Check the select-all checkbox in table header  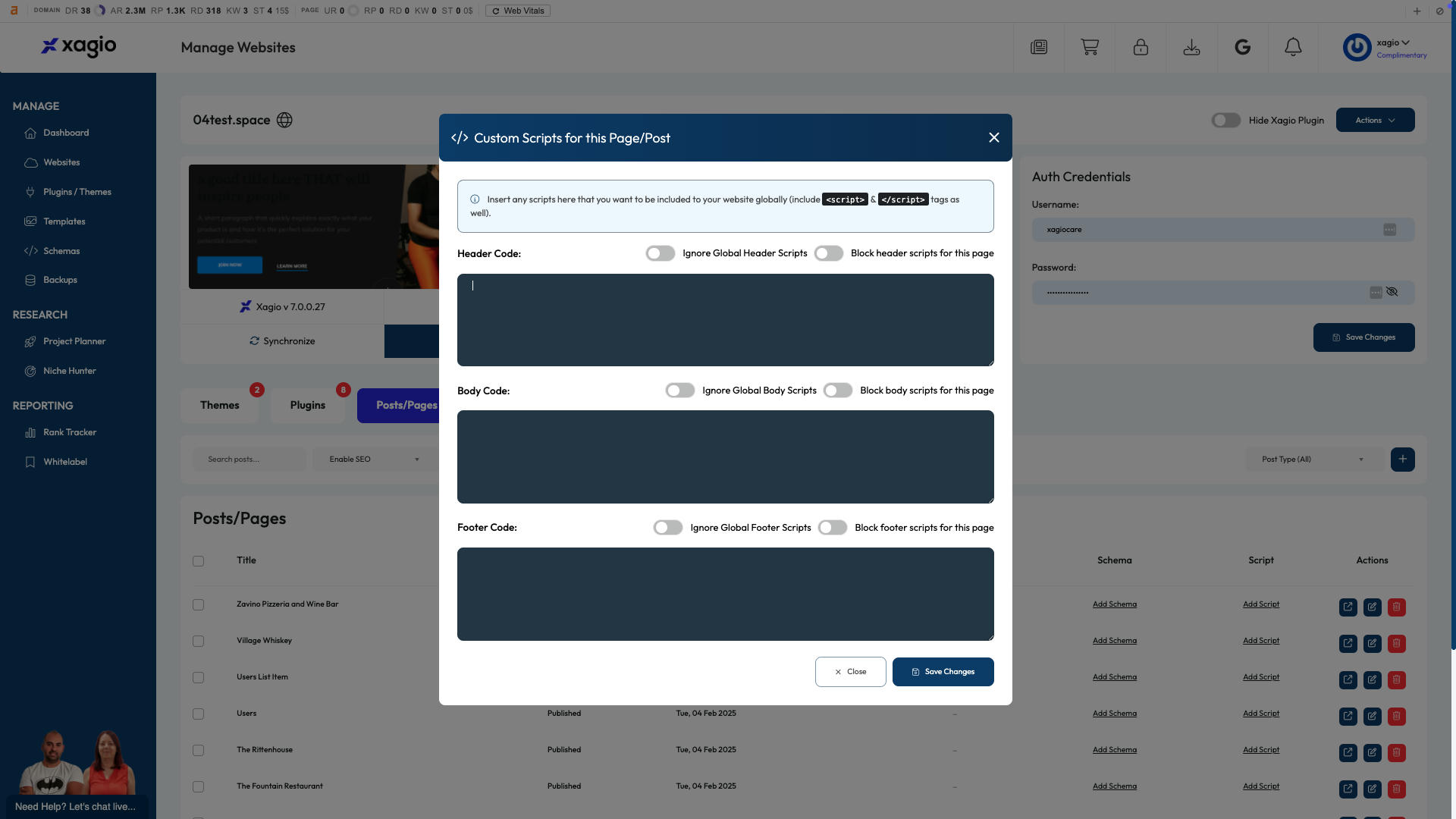click(198, 561)
